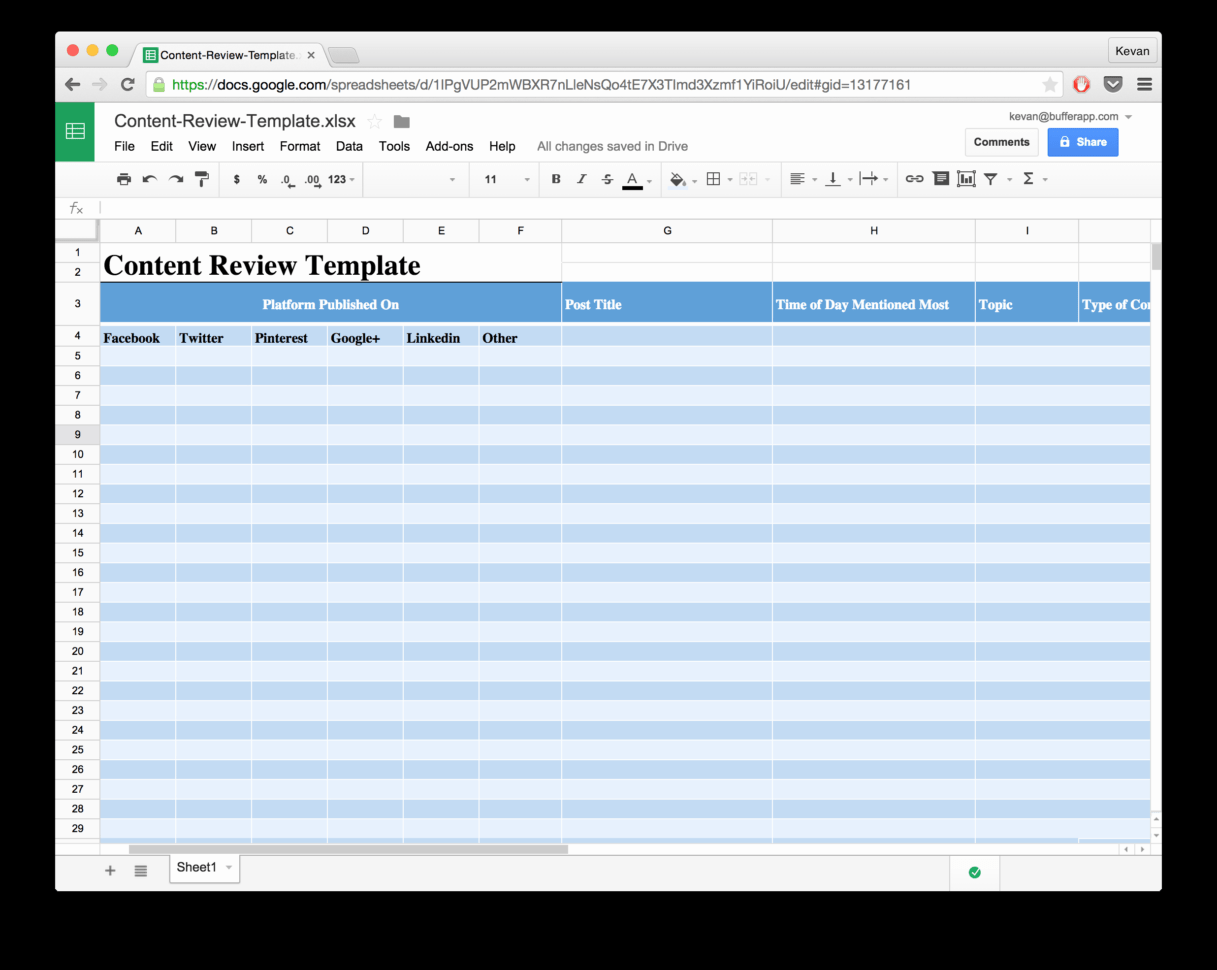Open the text color picker

point(633,179)
